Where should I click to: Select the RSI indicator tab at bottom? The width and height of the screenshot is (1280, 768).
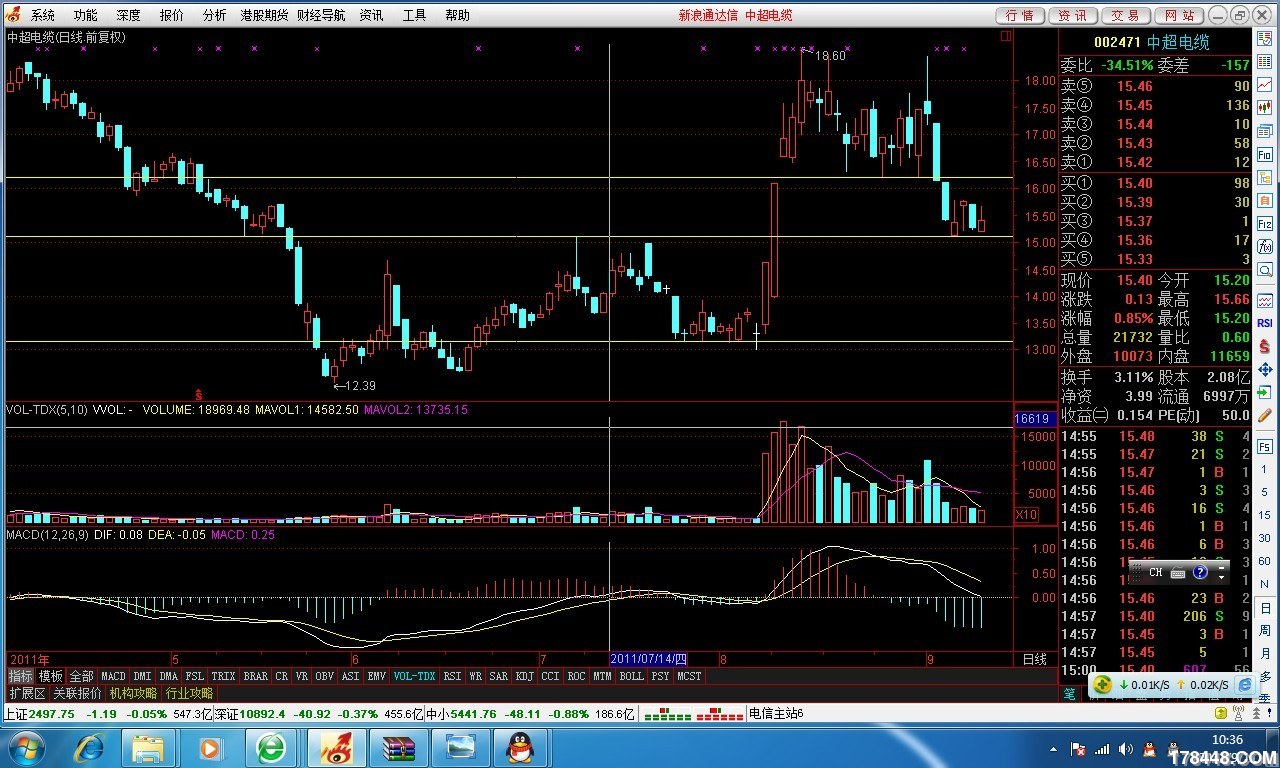[453, 676]
